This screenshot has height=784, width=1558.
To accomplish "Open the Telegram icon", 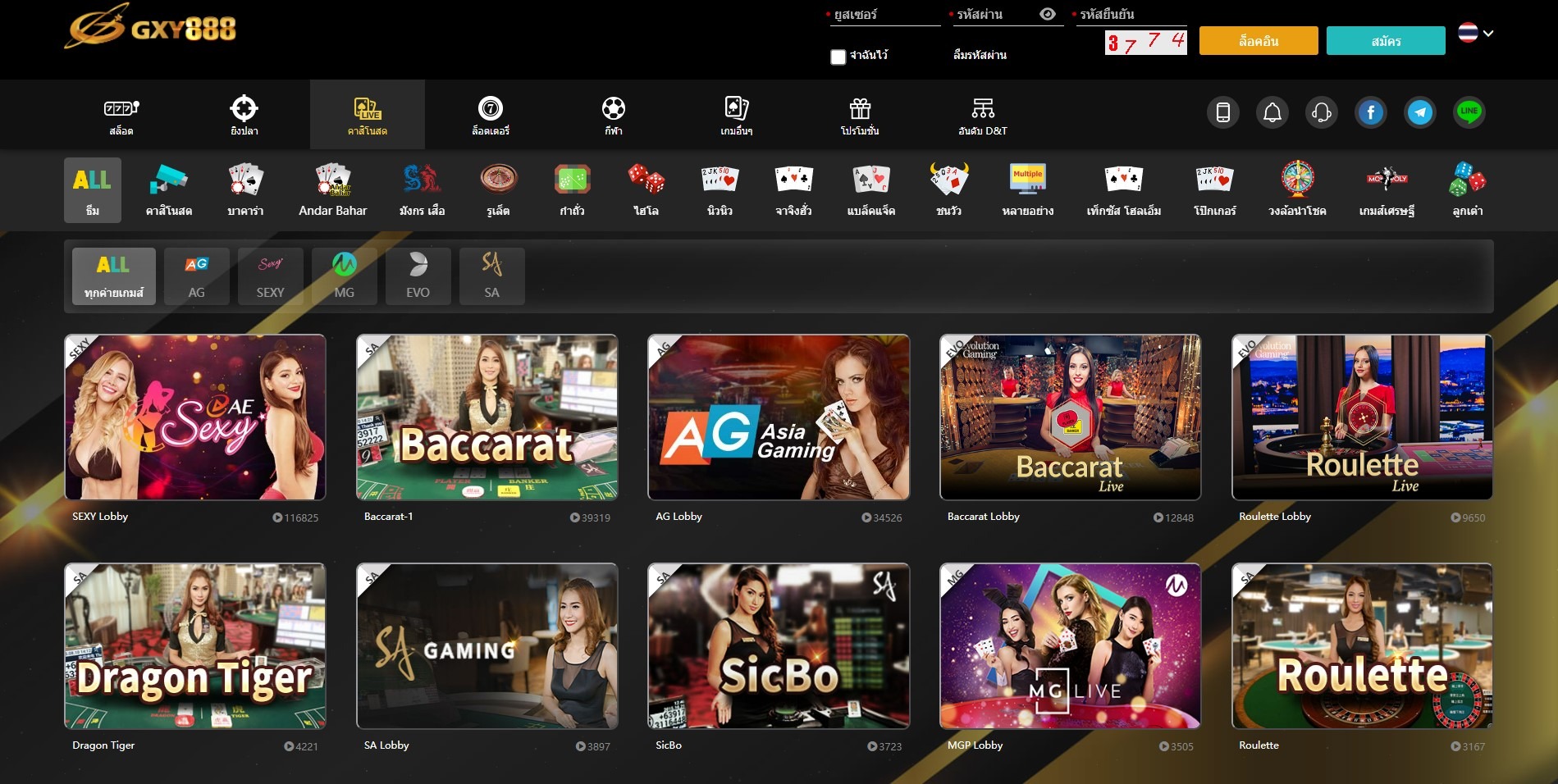I will [1420, 112].
